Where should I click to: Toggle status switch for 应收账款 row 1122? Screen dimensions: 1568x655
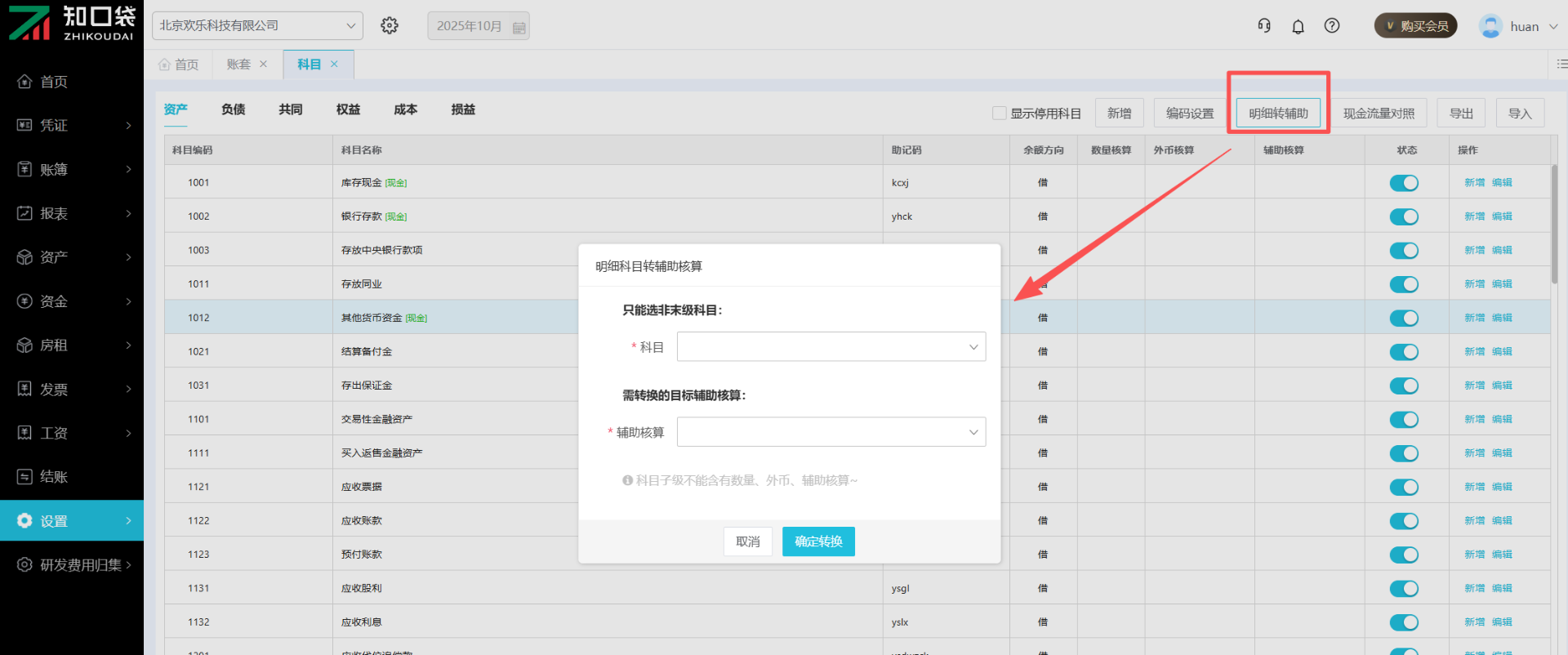[x=1404, y=521]
